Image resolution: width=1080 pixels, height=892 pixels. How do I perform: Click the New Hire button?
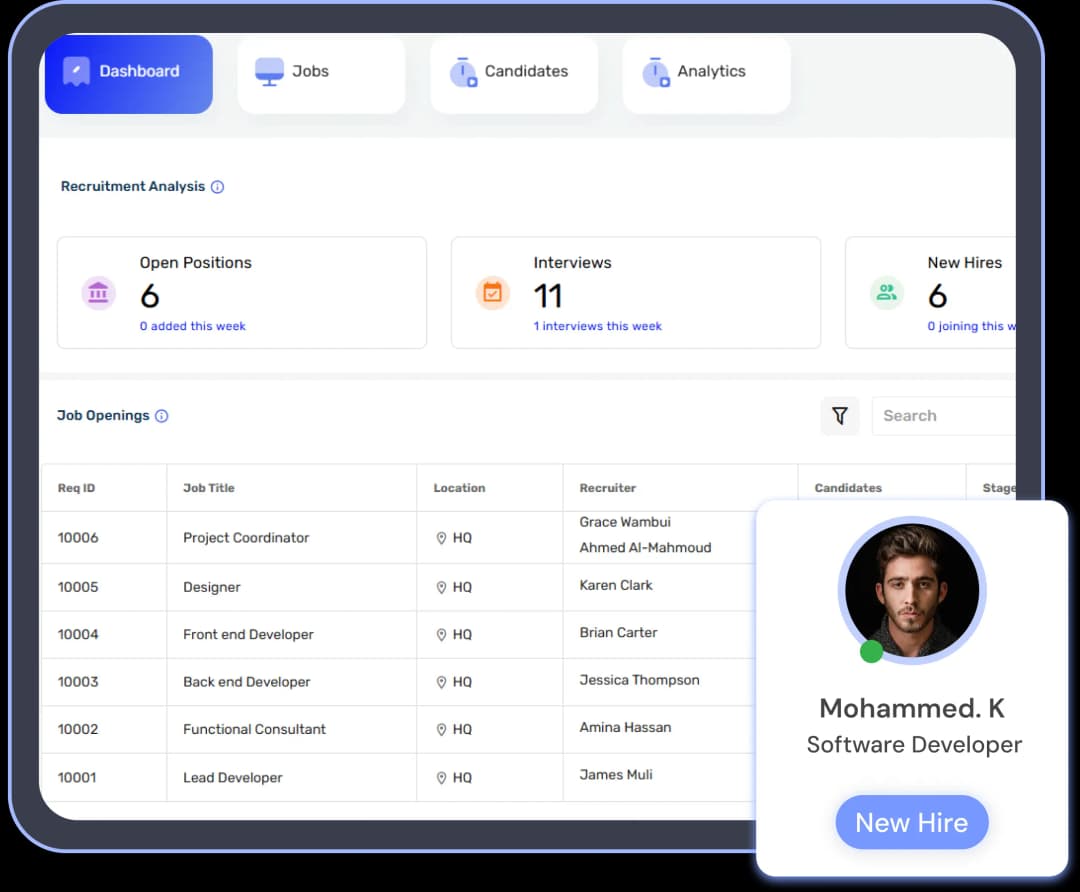(x=911, y=822)
